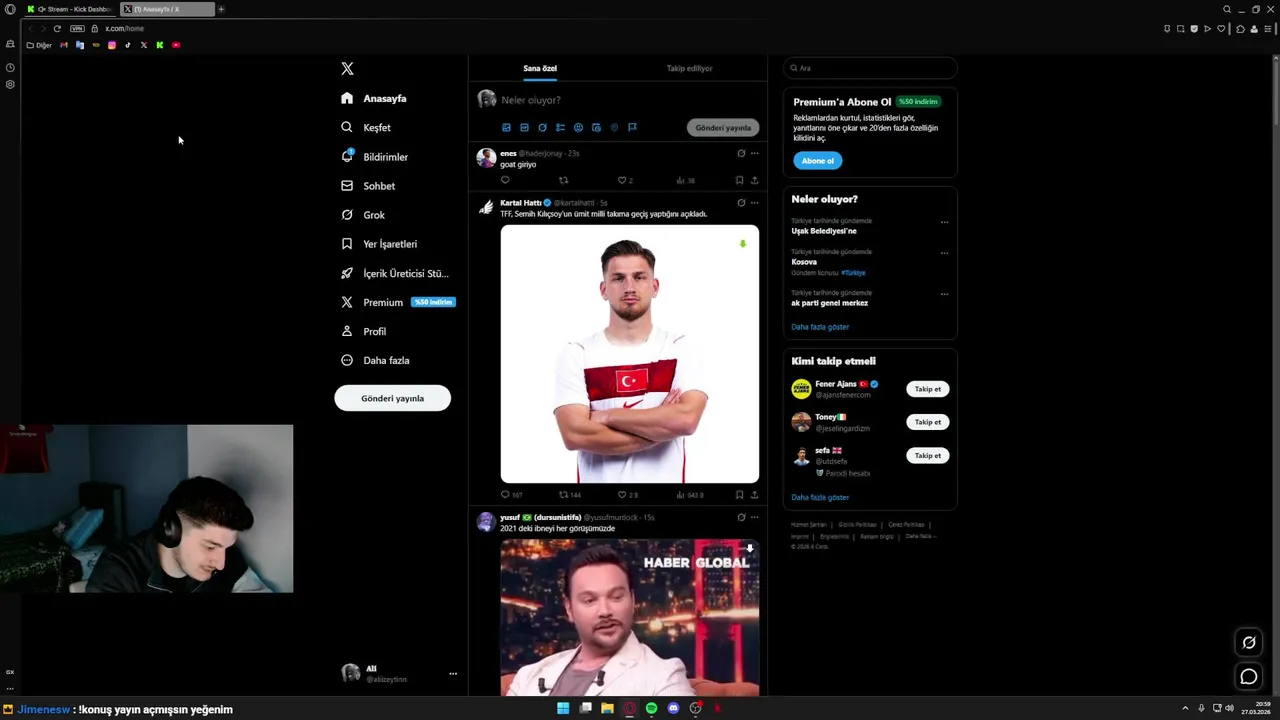This screenshot has height=720, width=1280.
Task: Click Grok icon in composer toolbar
Action: 542,128
